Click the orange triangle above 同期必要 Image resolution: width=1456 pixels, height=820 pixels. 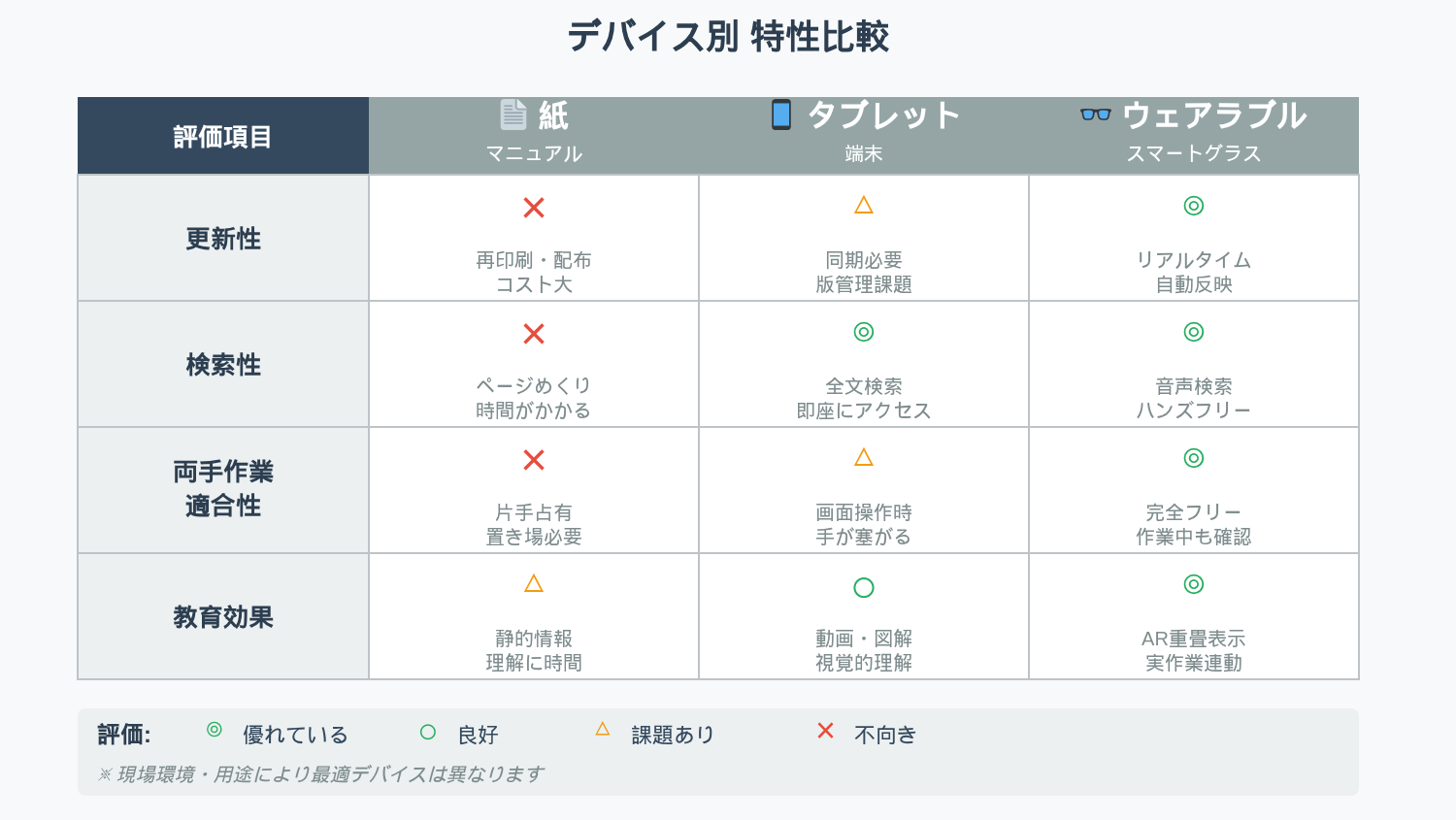tap(864, 205)
